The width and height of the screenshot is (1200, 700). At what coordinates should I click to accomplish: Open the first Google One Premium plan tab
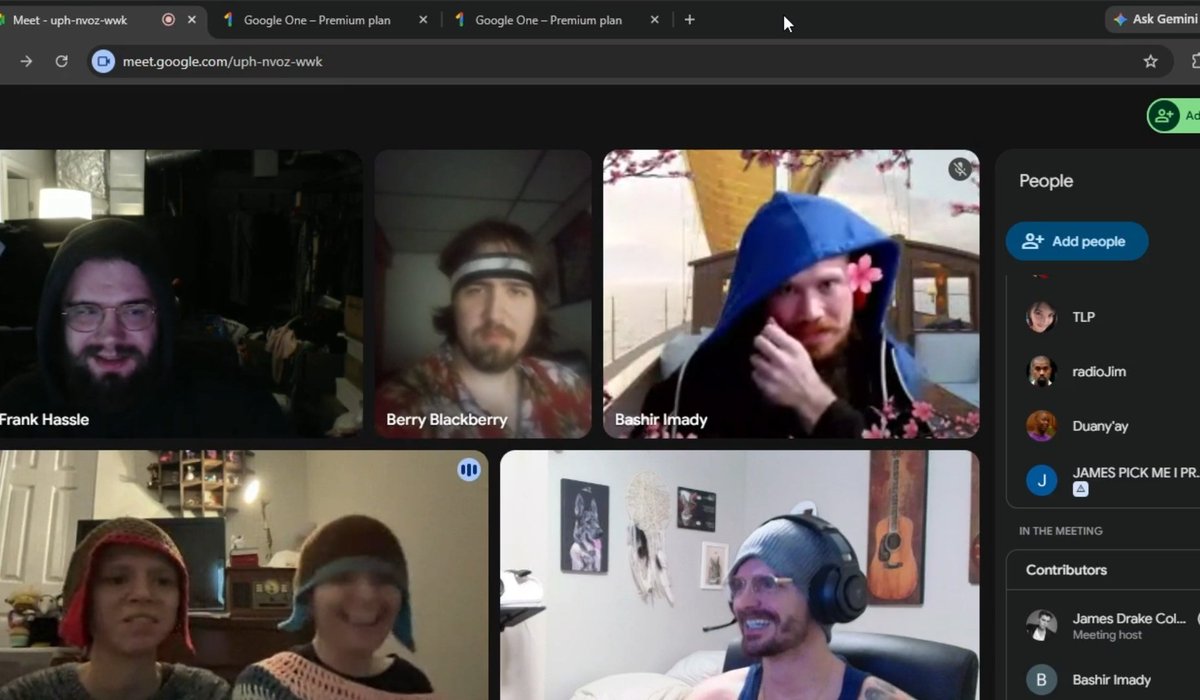317,20
